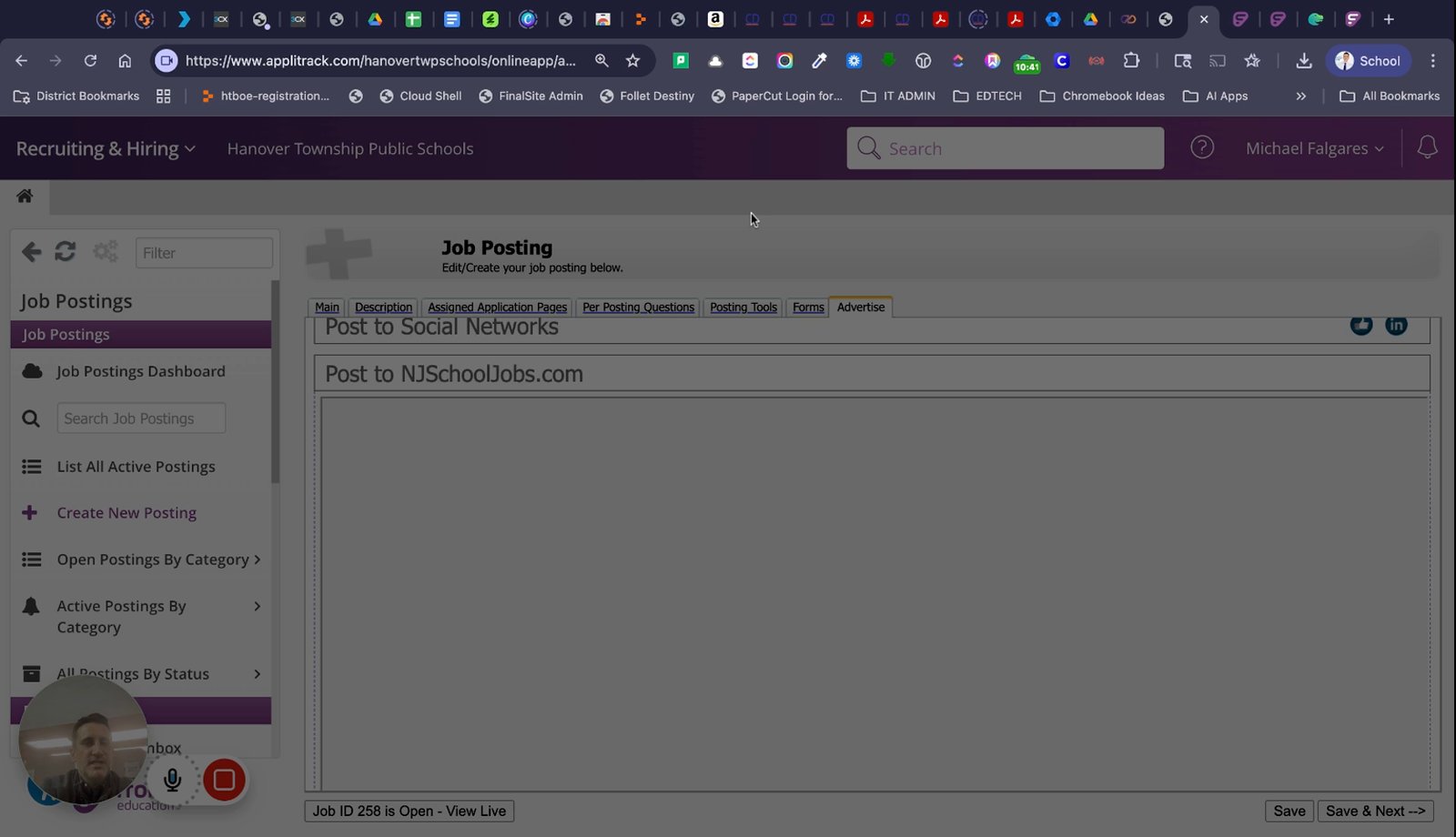Click the top Search box
This screenshot has width=1456, height=837.
(1005, 148)
